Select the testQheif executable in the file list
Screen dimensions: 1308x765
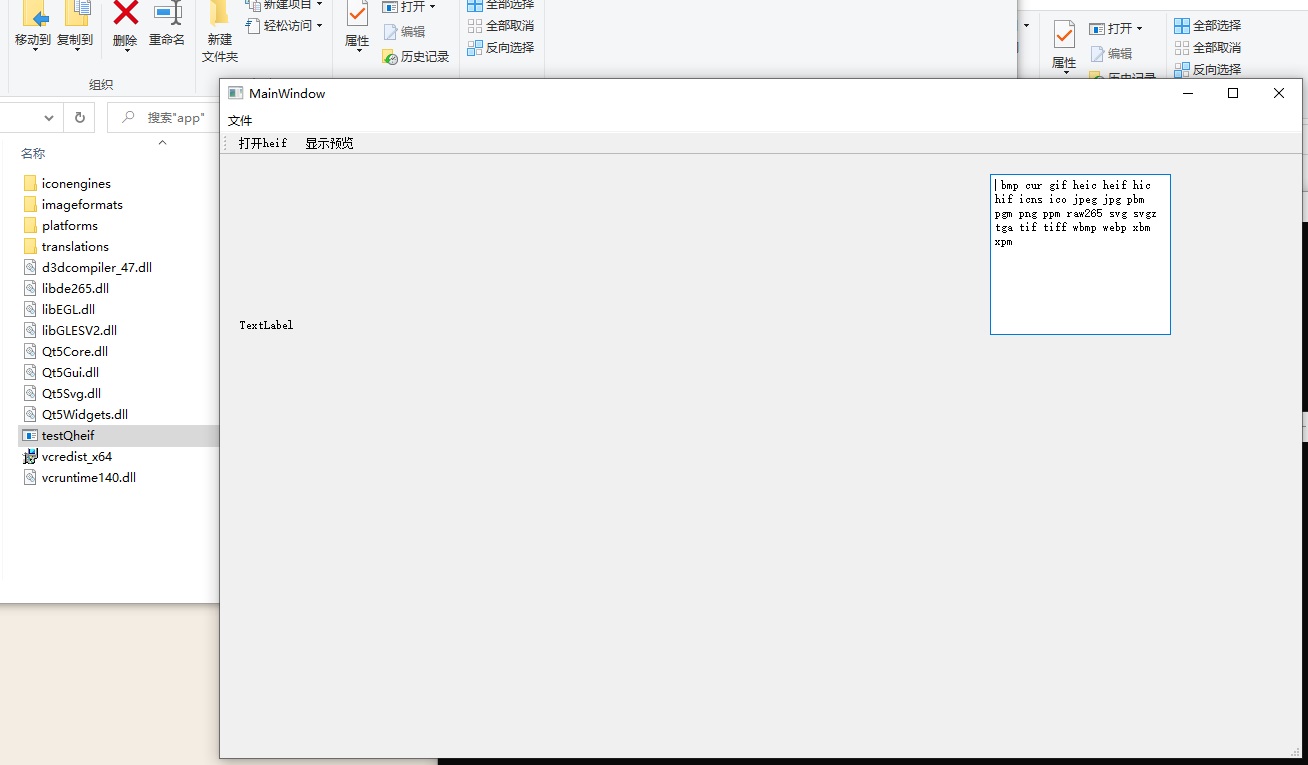point(70,435)
